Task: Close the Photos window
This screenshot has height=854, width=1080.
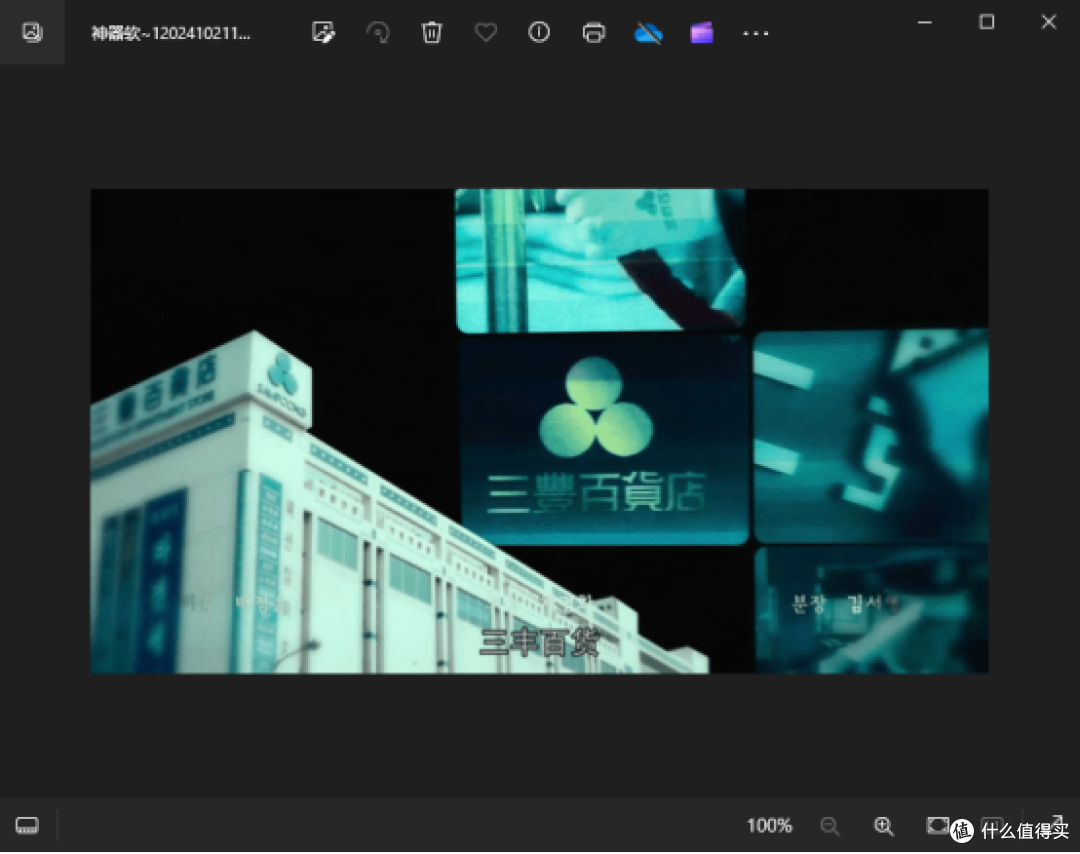Action: point(1048,22)
